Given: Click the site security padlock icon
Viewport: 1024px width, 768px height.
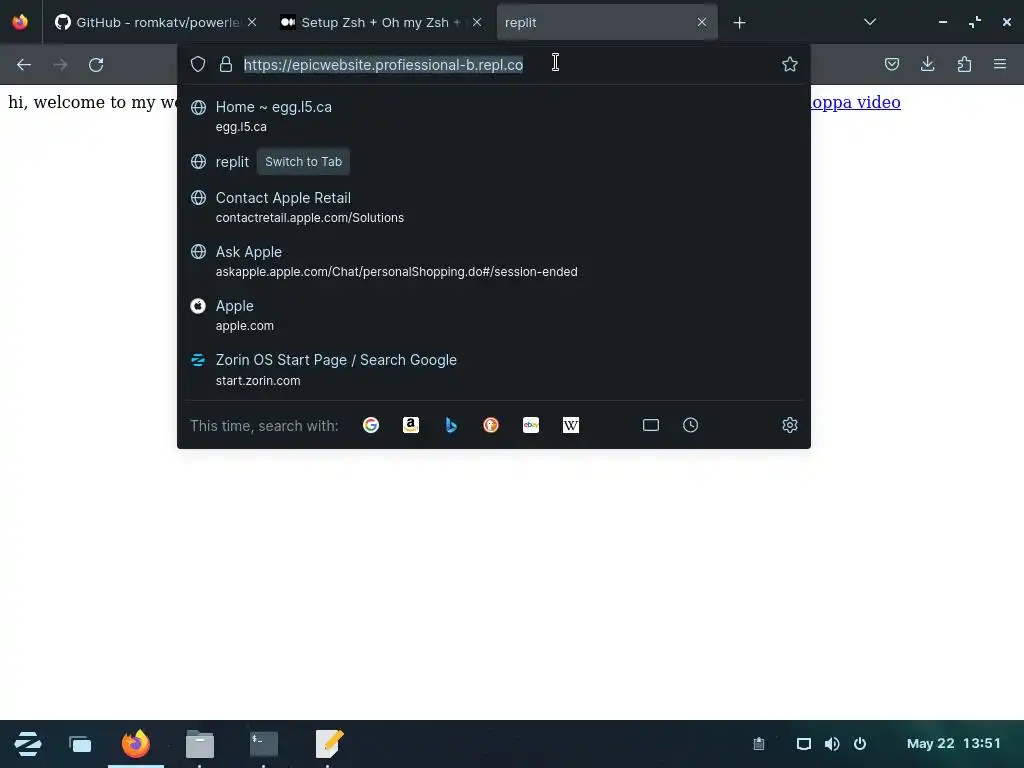Looking at the screenshot, I should pyautogui.click(x=226, y=64).
